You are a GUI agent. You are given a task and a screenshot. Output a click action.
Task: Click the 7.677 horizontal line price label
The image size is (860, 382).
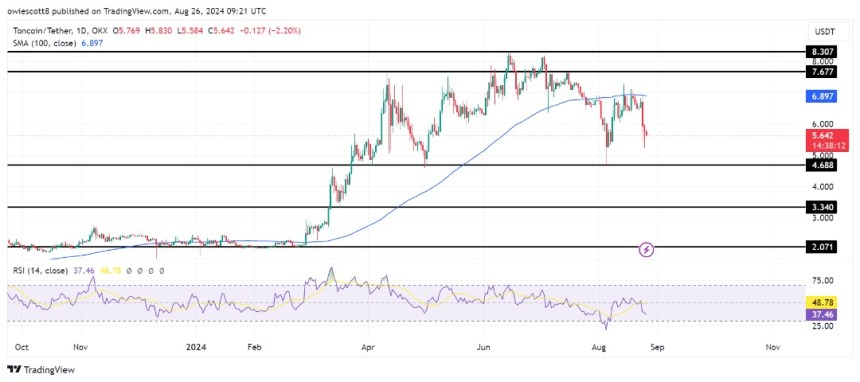(821, 72)
